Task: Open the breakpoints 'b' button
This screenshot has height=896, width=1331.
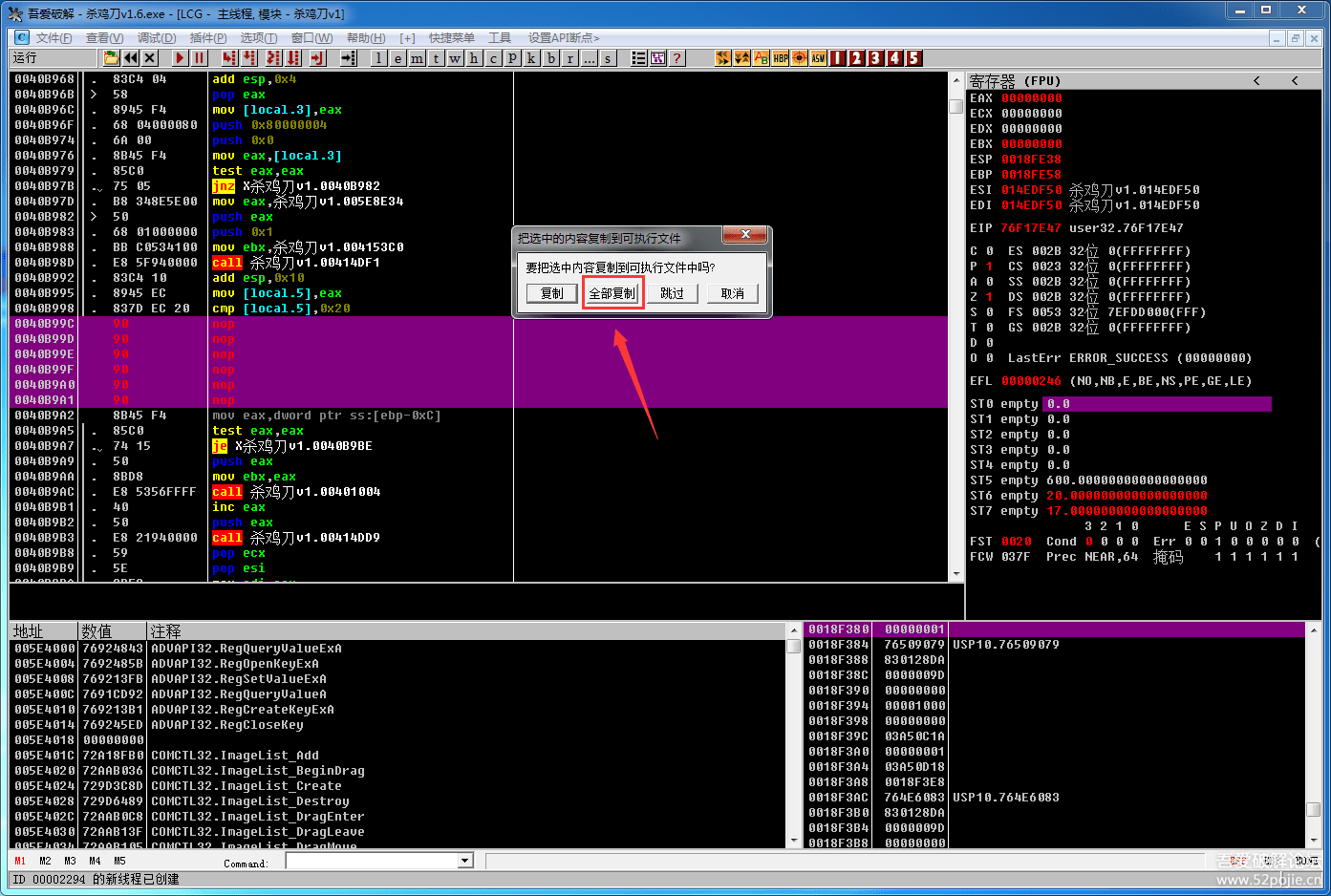Action: pyautogui.click(x=551, y=58)
